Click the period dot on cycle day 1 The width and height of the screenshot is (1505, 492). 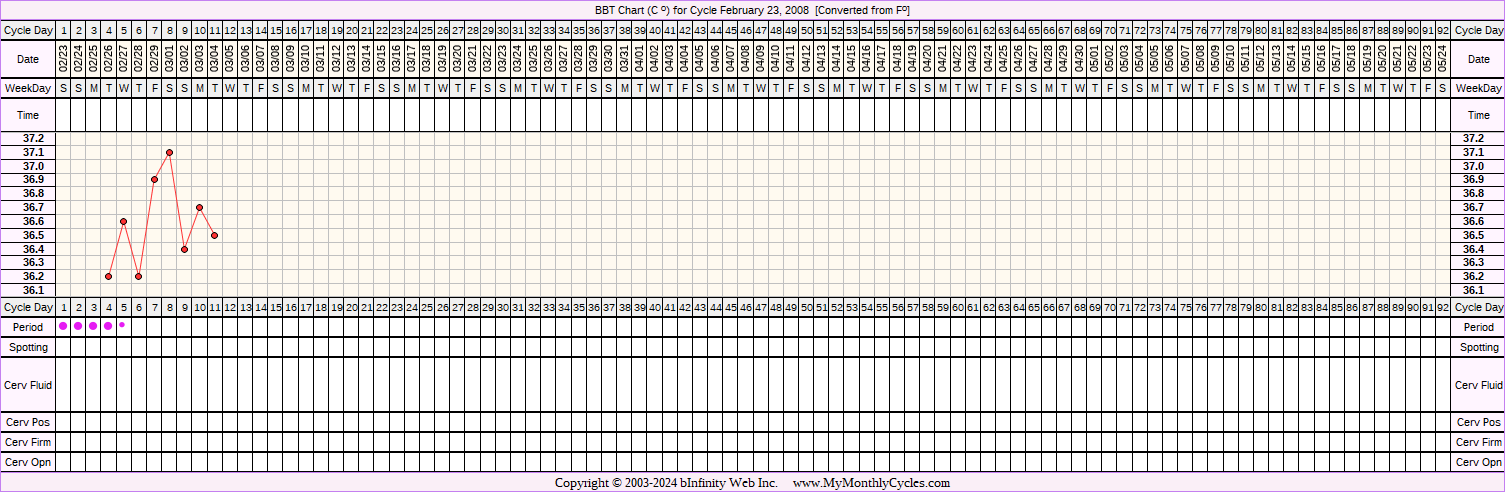tap(63, 326)
